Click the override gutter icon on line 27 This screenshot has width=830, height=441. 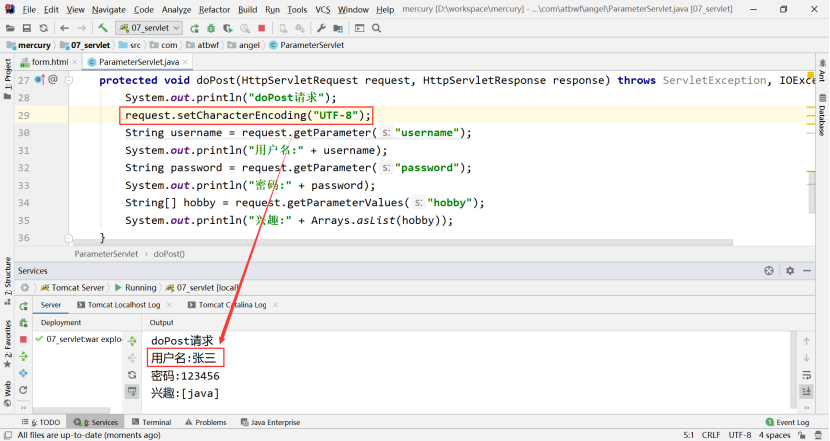pyautogui.click(x=40, y=79)
